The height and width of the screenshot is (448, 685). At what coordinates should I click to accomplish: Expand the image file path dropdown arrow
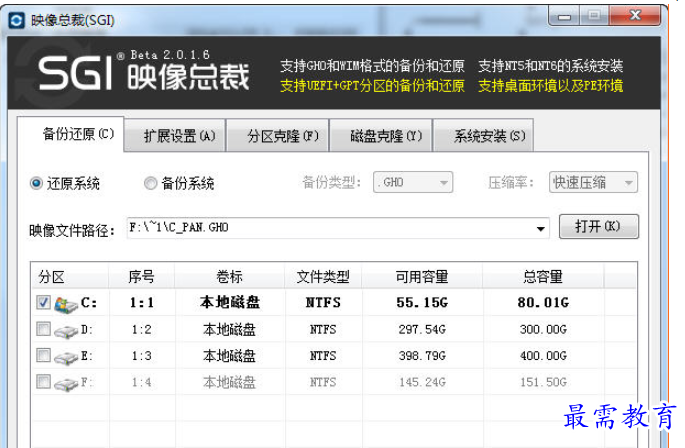coord(540,229)
